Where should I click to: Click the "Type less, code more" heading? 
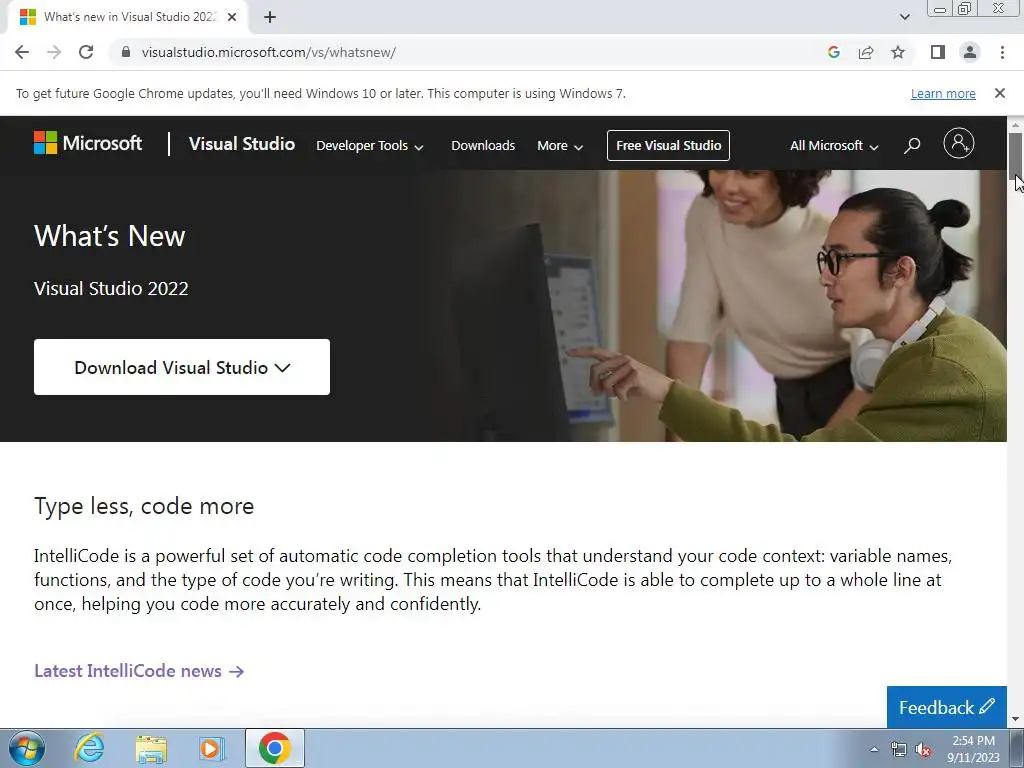click(x=144, y=506)
